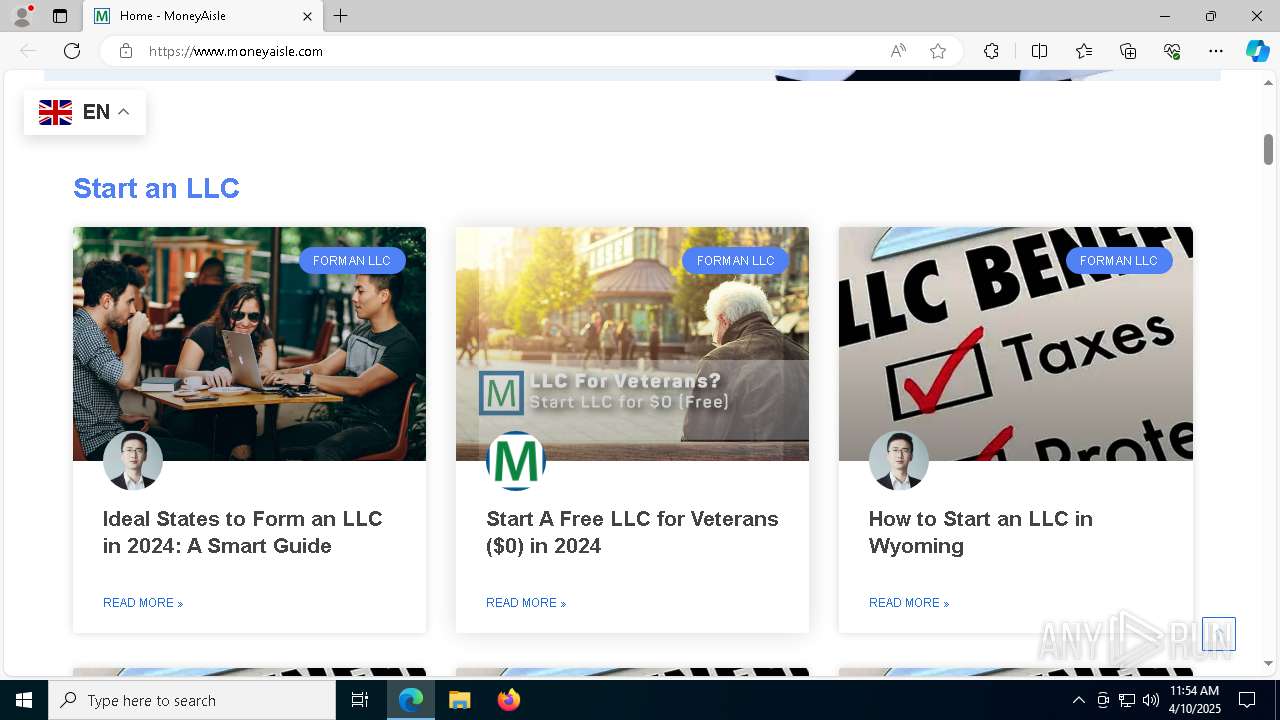This screenshot has width=1280, height=720.
Task: Open Ideal States article thumbnail
Action: pos(249,344)
